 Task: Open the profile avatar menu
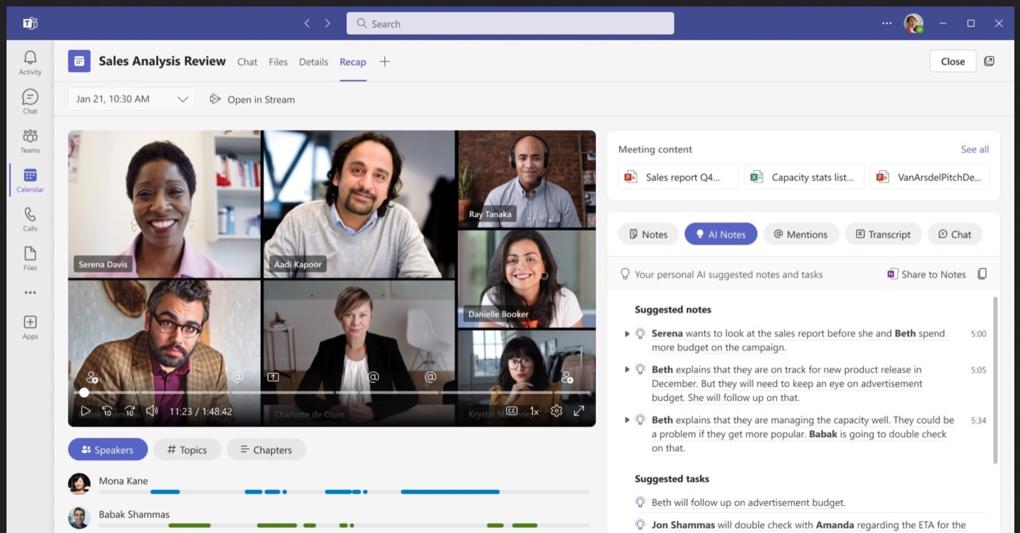913,23
